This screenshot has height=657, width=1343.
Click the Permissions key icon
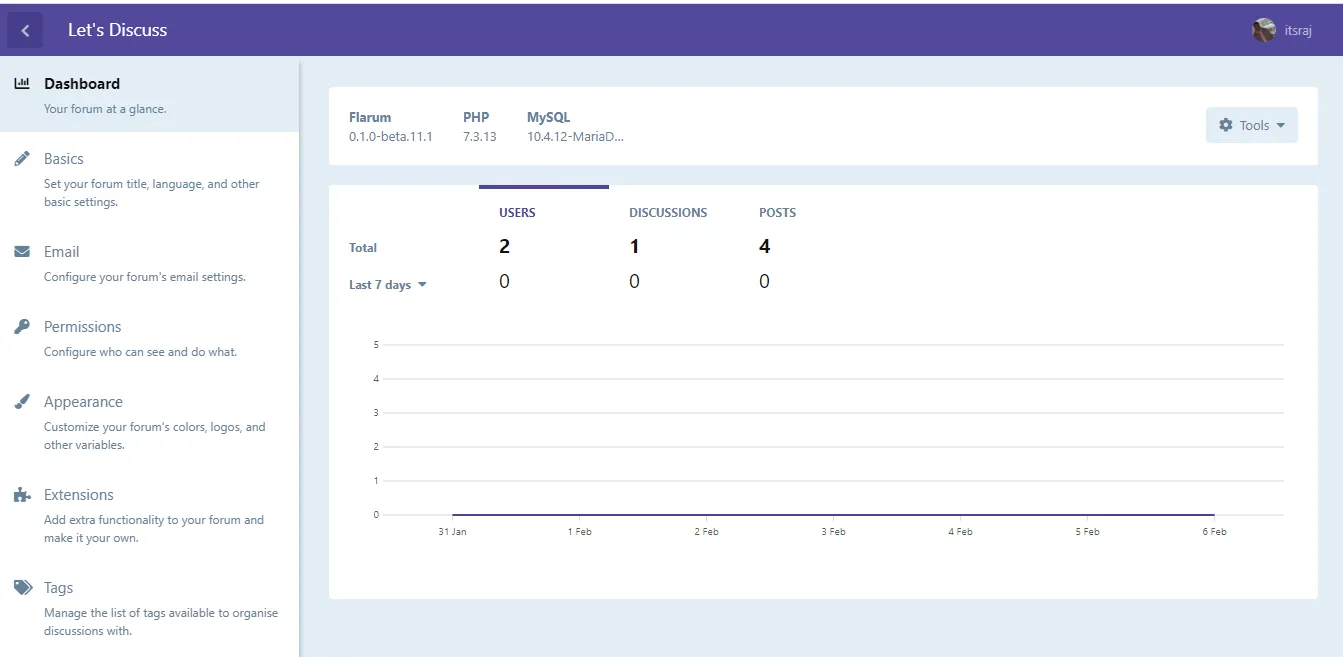(x=22, y=327)
